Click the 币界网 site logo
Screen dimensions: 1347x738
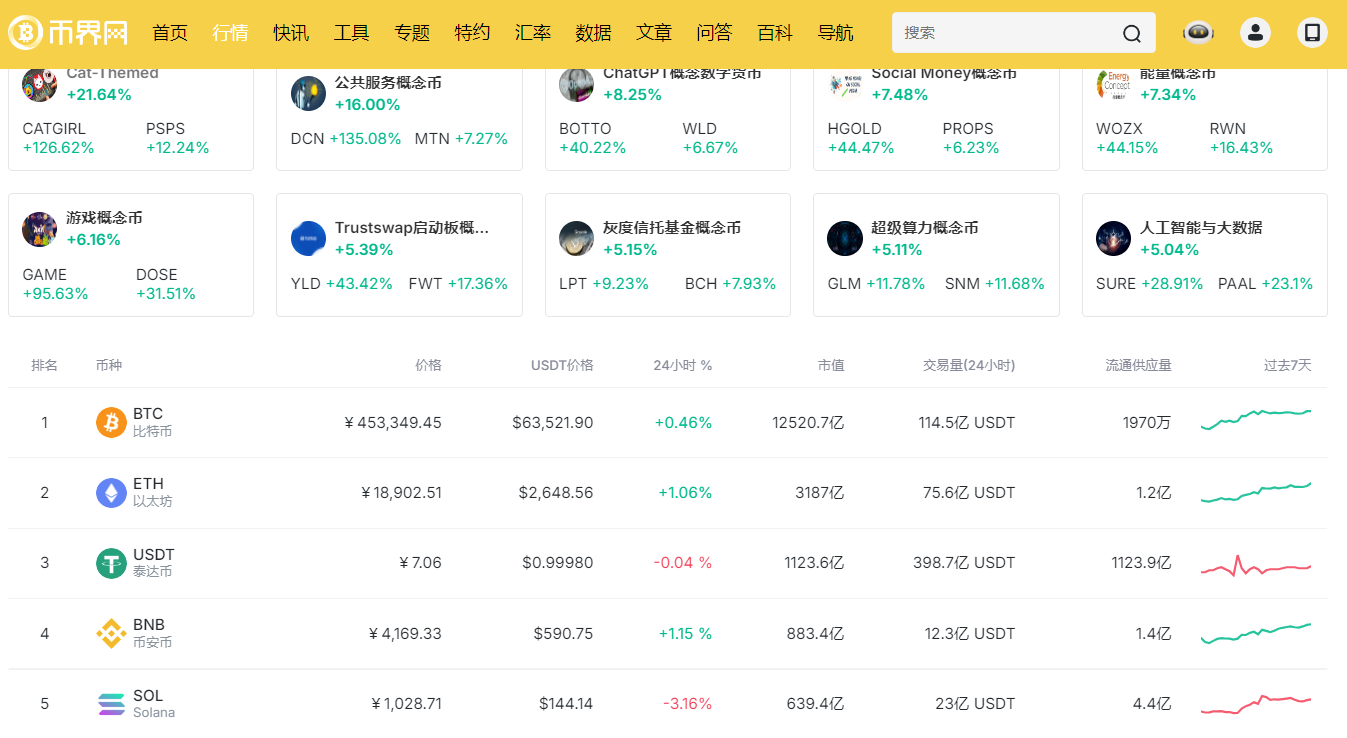69,33
